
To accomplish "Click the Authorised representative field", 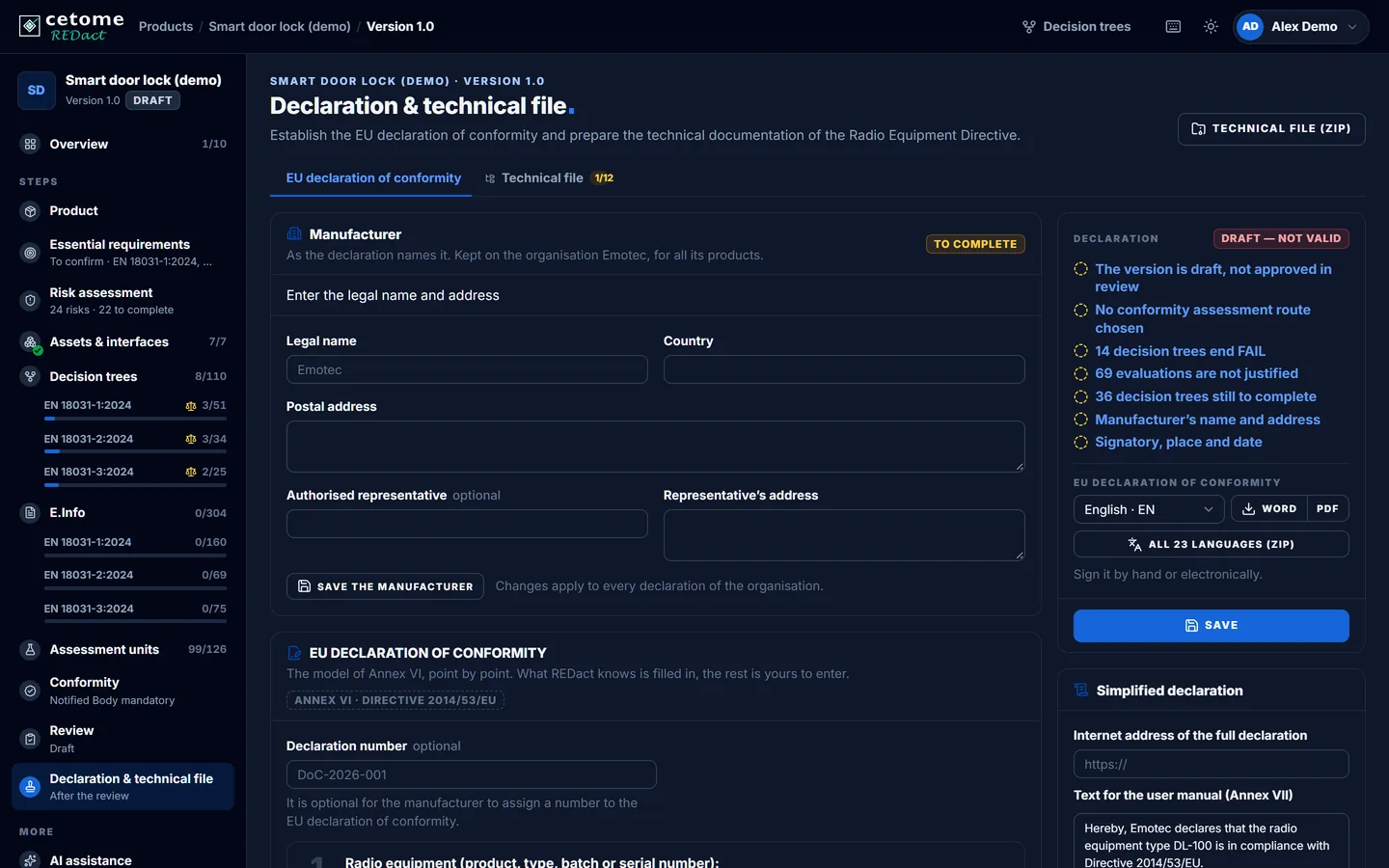I will (467, 524).
